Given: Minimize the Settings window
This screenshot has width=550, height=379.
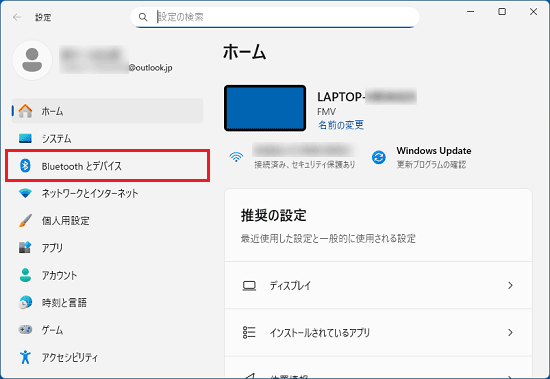Looking at the screenshot, I should [x=471, y=12].
